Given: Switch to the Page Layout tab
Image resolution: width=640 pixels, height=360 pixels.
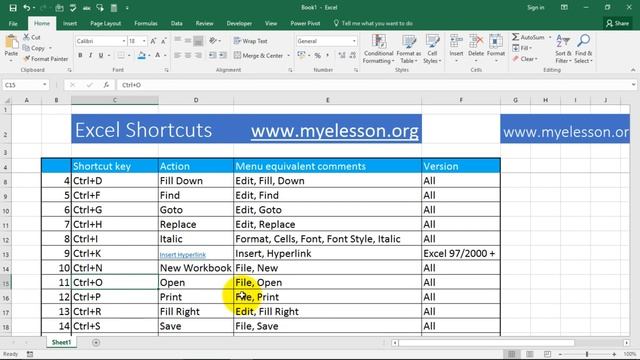Looking at the screenshot, I should point(105,24).
